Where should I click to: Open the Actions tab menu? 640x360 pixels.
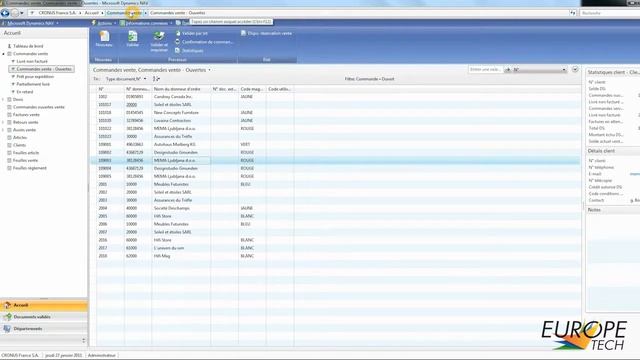click(104, 23)
